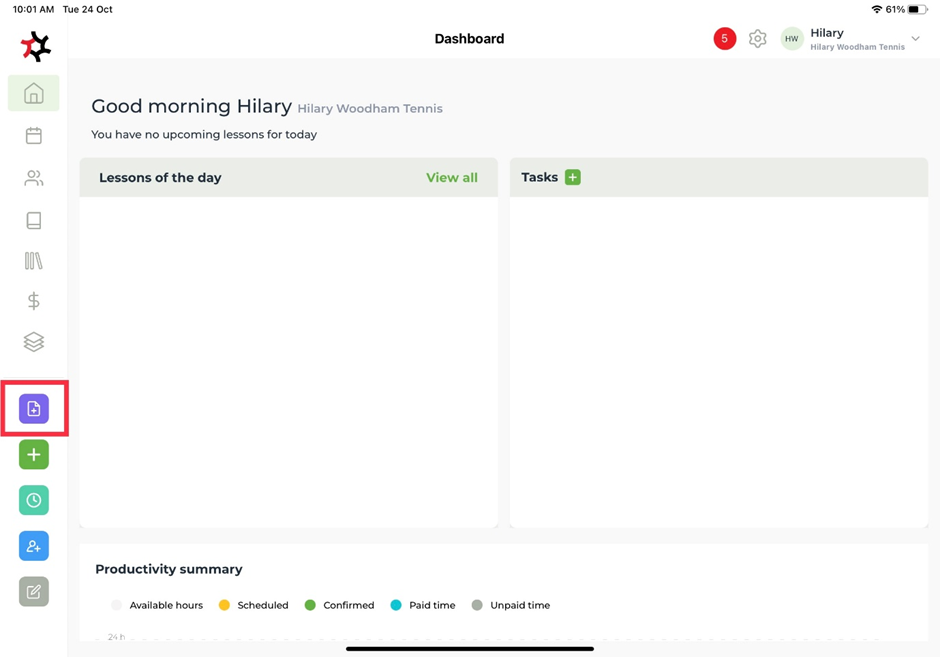Open the Calendar from the sidebar
Viewport: 940px width, 657px height.
pos(34,136)
